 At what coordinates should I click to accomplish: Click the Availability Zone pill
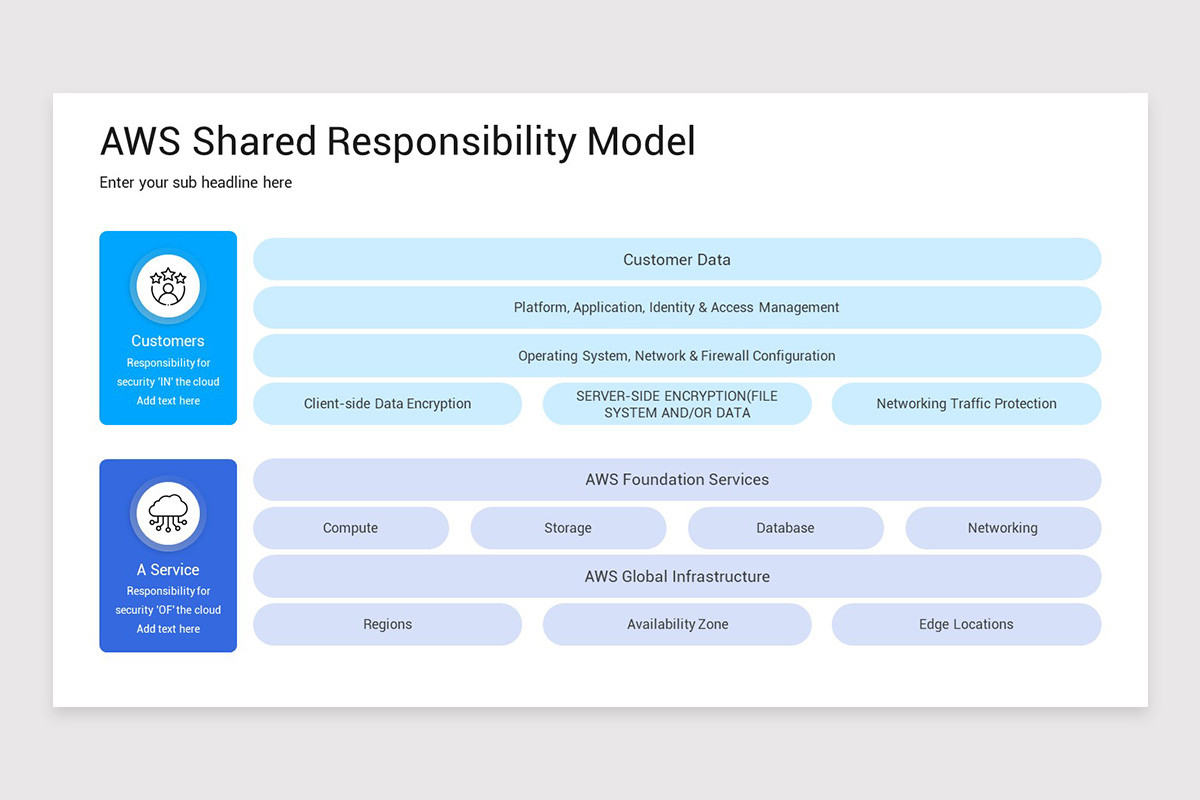[677, 624]
